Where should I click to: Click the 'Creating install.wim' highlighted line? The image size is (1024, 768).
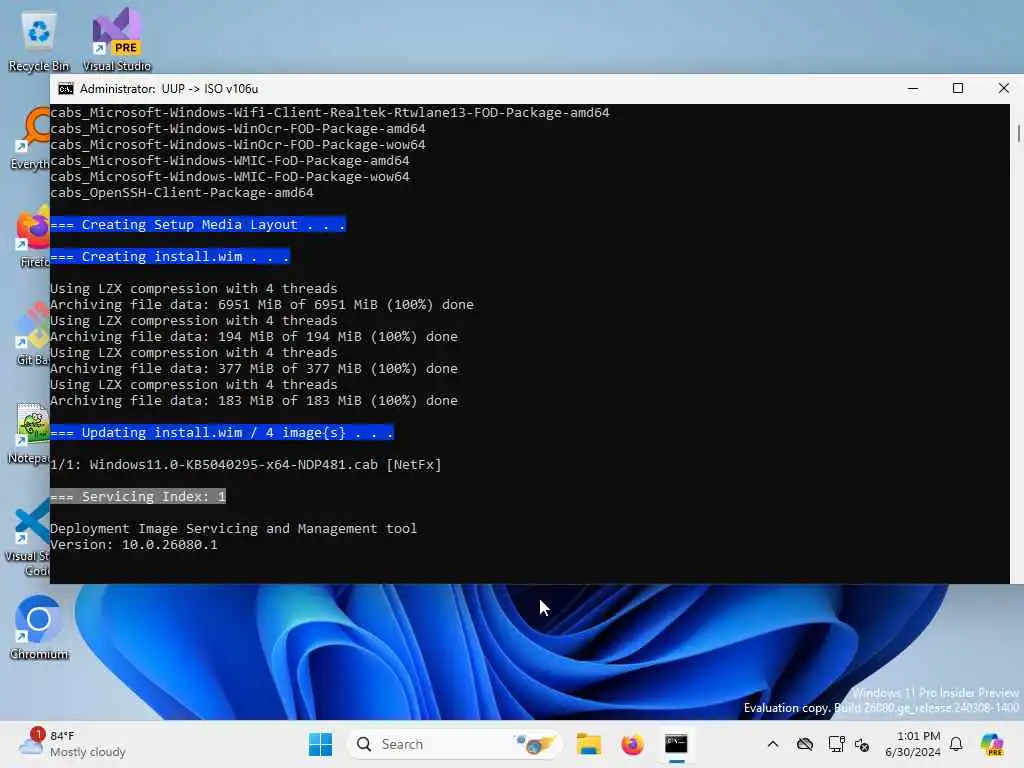170,257
